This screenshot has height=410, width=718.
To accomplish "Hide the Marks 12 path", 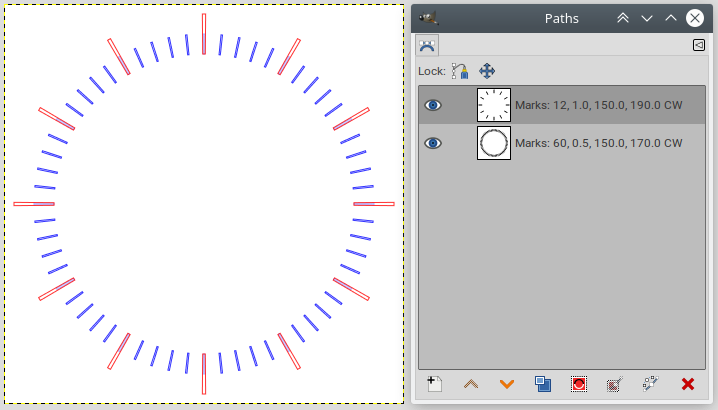I will coord(432,104).
